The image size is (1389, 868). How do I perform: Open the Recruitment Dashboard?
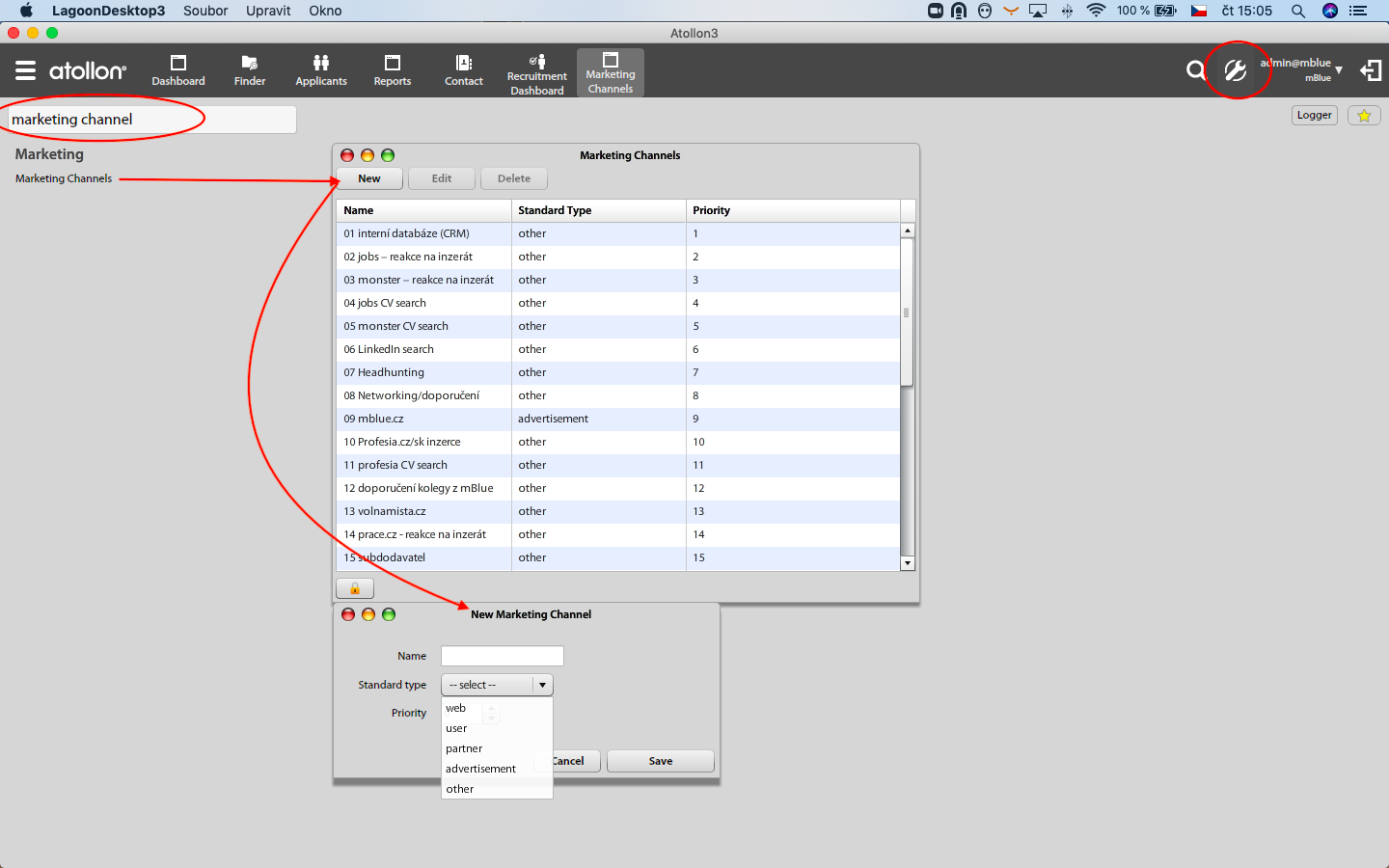(537, 74)
